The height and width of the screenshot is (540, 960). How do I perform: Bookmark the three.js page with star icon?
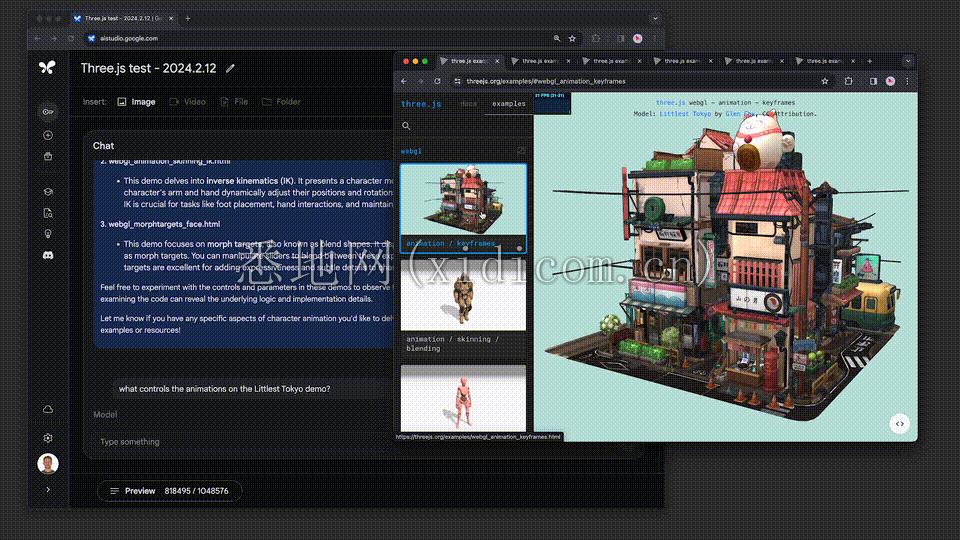pyautogui.click(x=825, y=81)
